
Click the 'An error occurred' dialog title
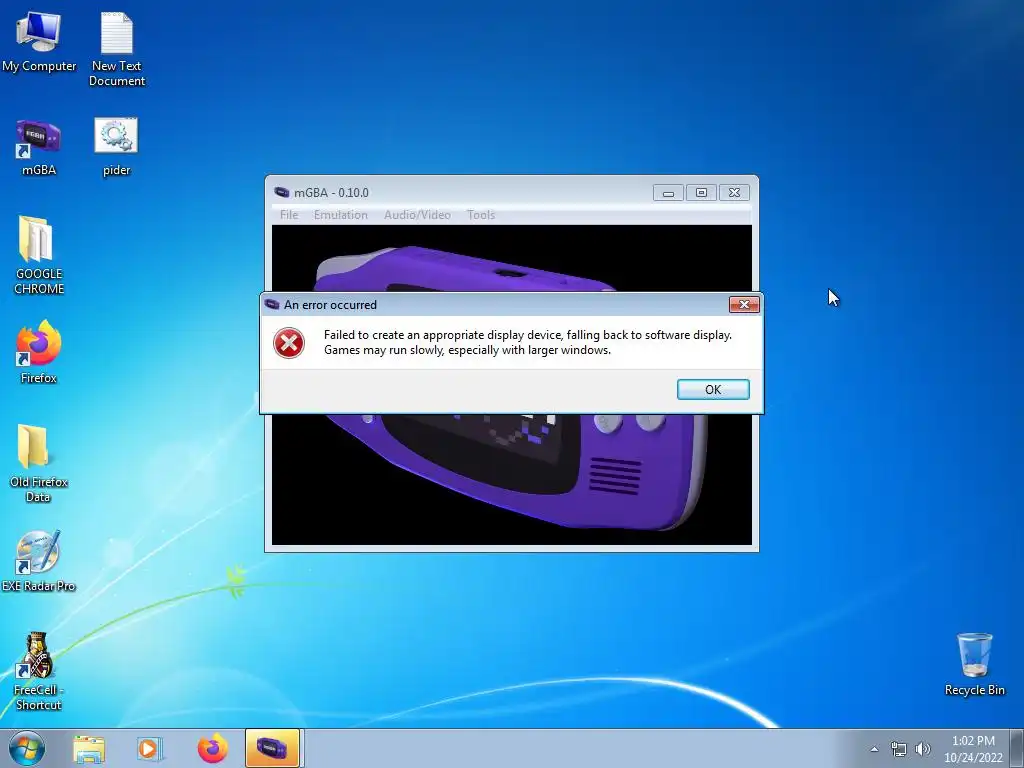click(x=330, y=305)
